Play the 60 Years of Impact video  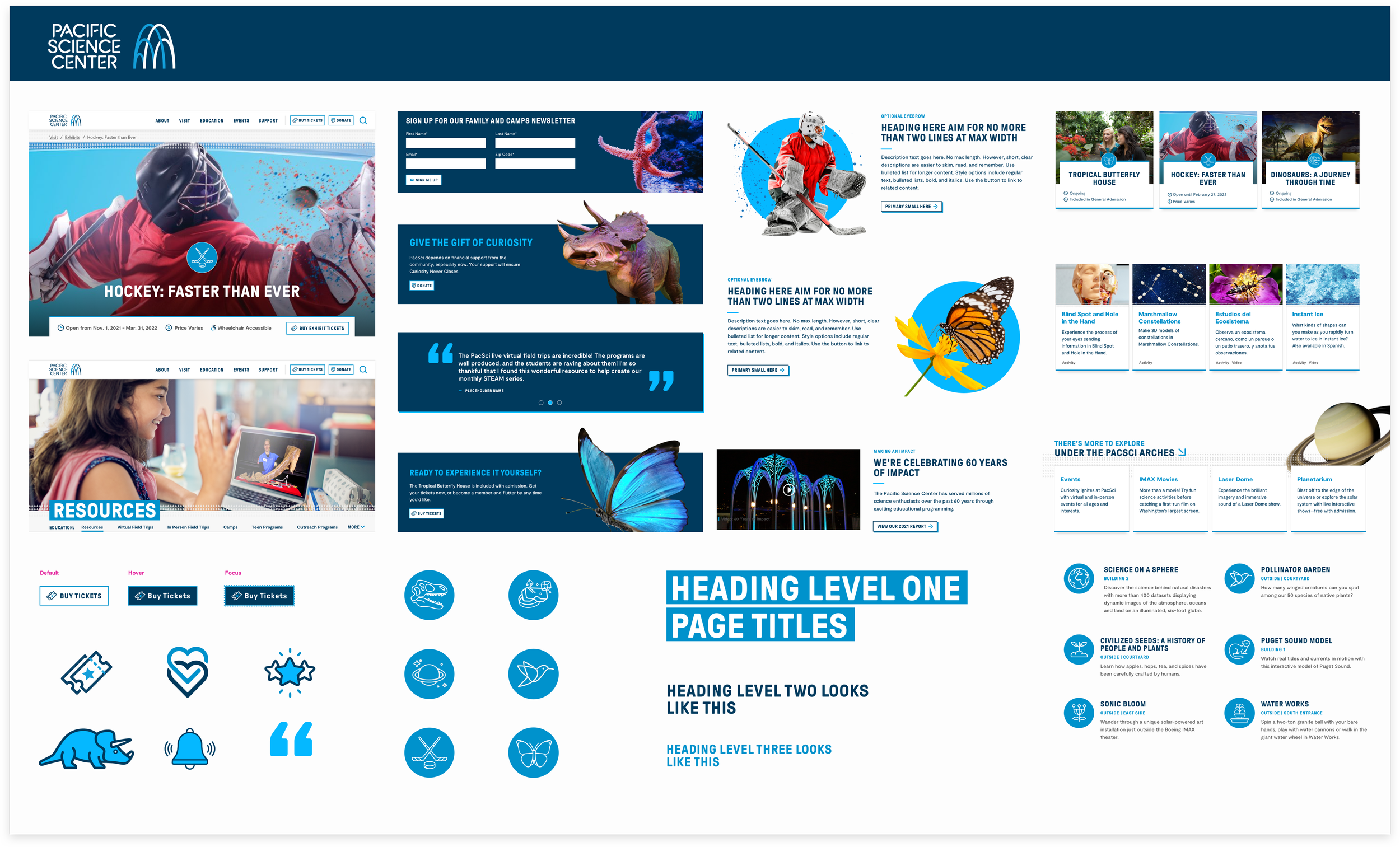(x=788, y=490)
